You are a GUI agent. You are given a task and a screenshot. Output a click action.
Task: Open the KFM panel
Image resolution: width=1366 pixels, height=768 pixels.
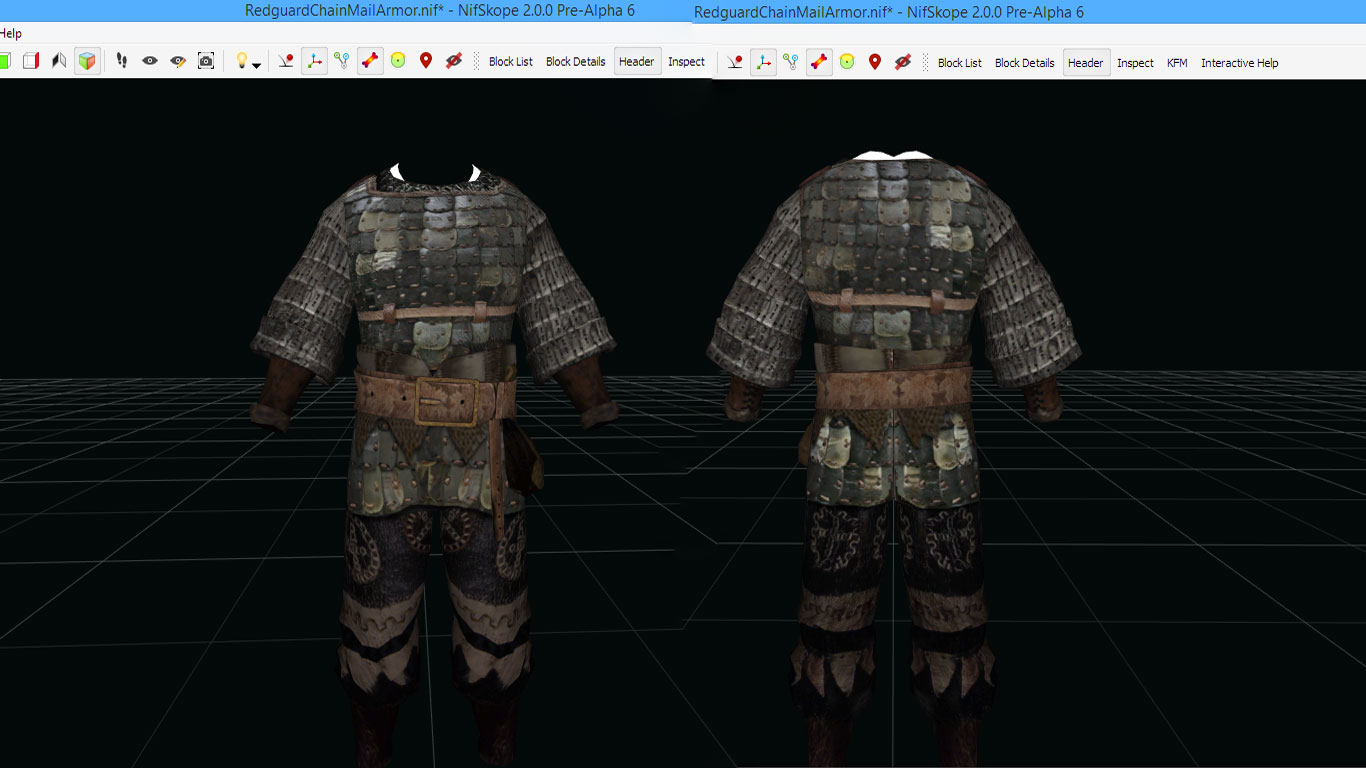coord(1177,63)
